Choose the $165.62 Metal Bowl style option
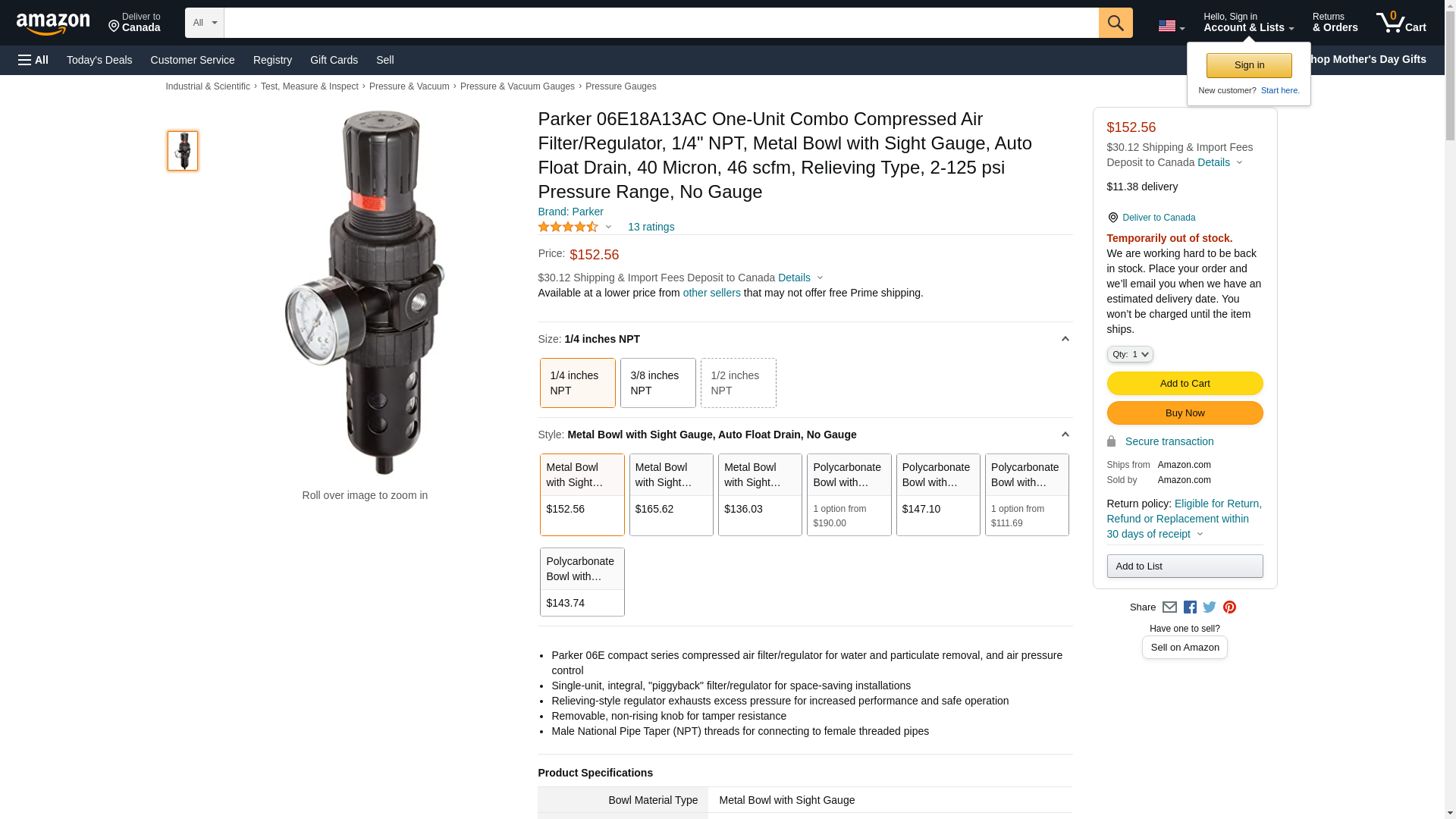Image resolution: width=1456 pixels, height=819 pixels. click(x=671, y=494)
